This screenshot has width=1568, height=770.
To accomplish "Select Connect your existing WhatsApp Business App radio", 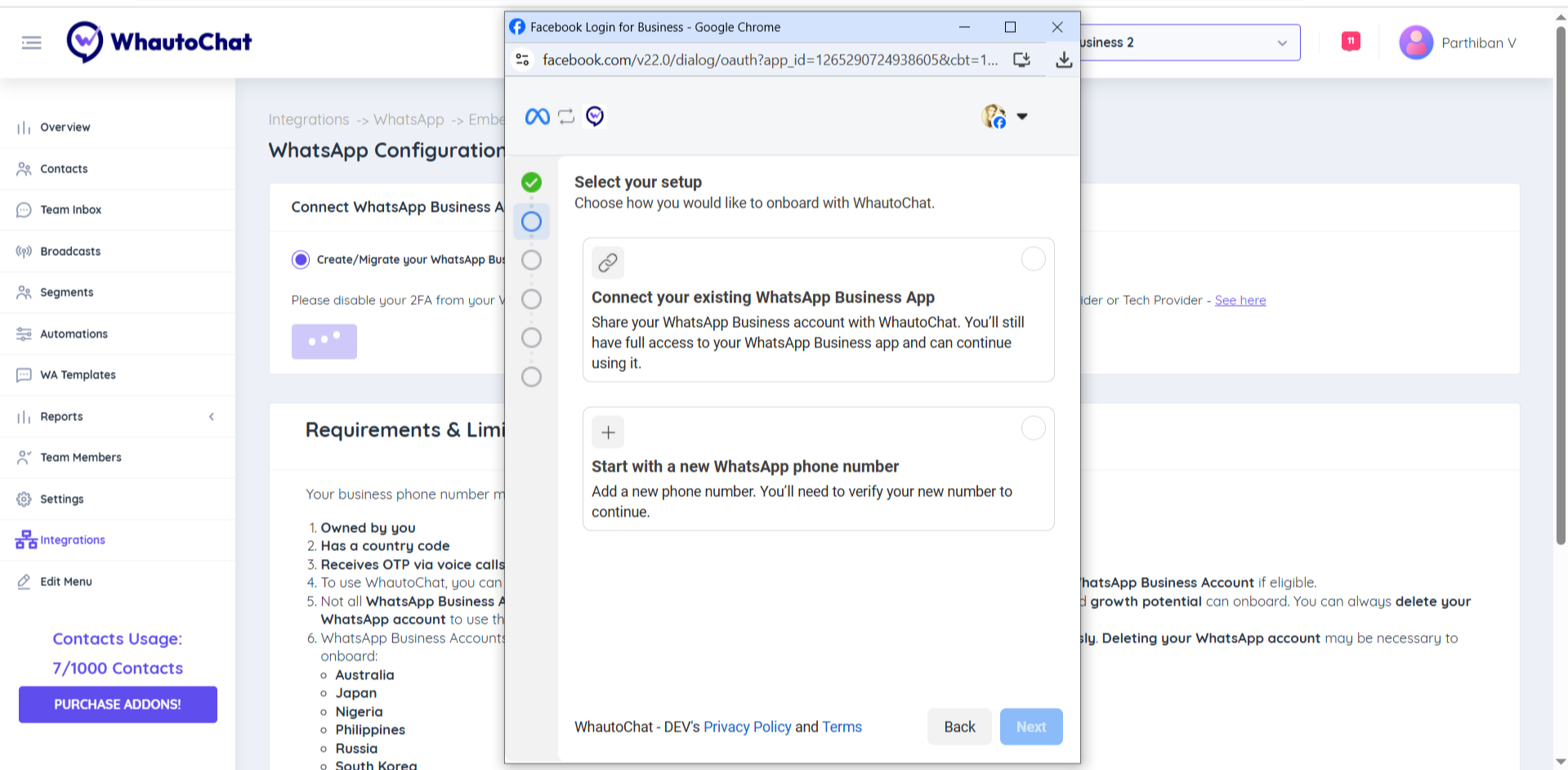I will tap(1034, 259).
